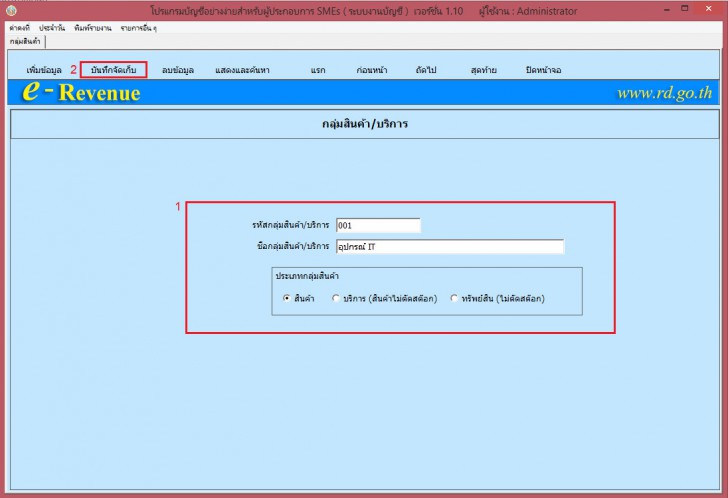Click the application icon in title bar

pyautogui.click(x=11, y=10)
